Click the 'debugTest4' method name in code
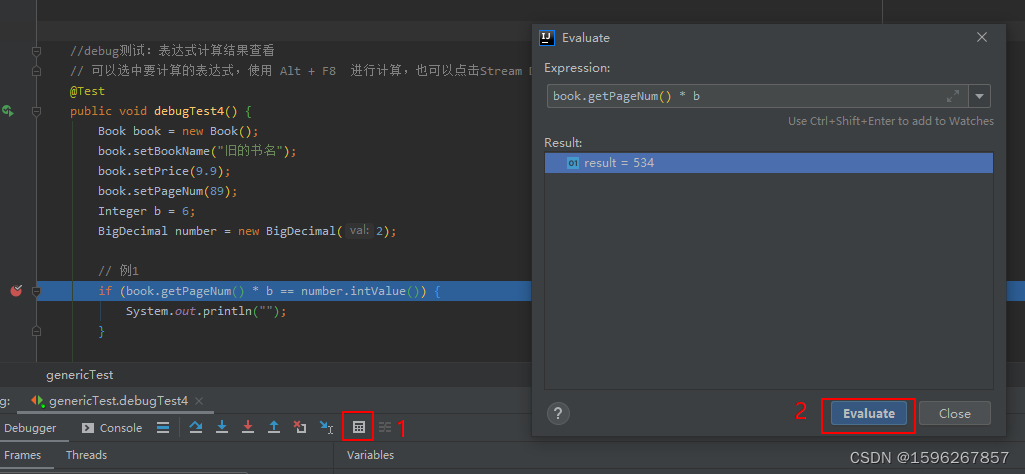This screenshot has width=1025, height=474. click(189, 111)
